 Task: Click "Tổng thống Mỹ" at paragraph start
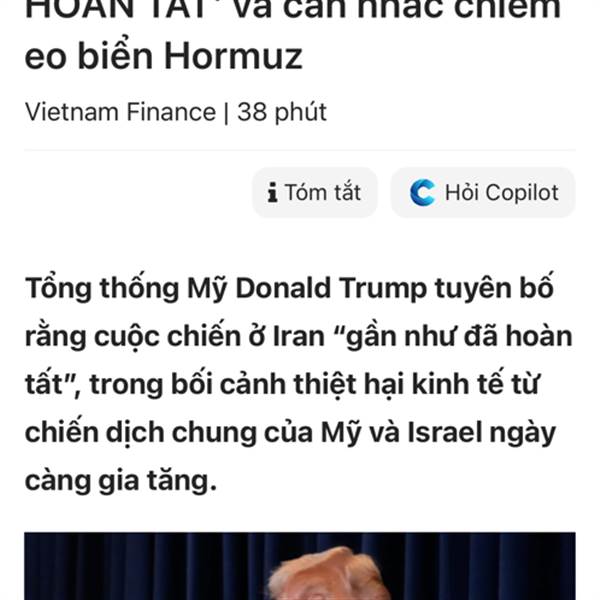pyautogui.click(x=126, y=288)
